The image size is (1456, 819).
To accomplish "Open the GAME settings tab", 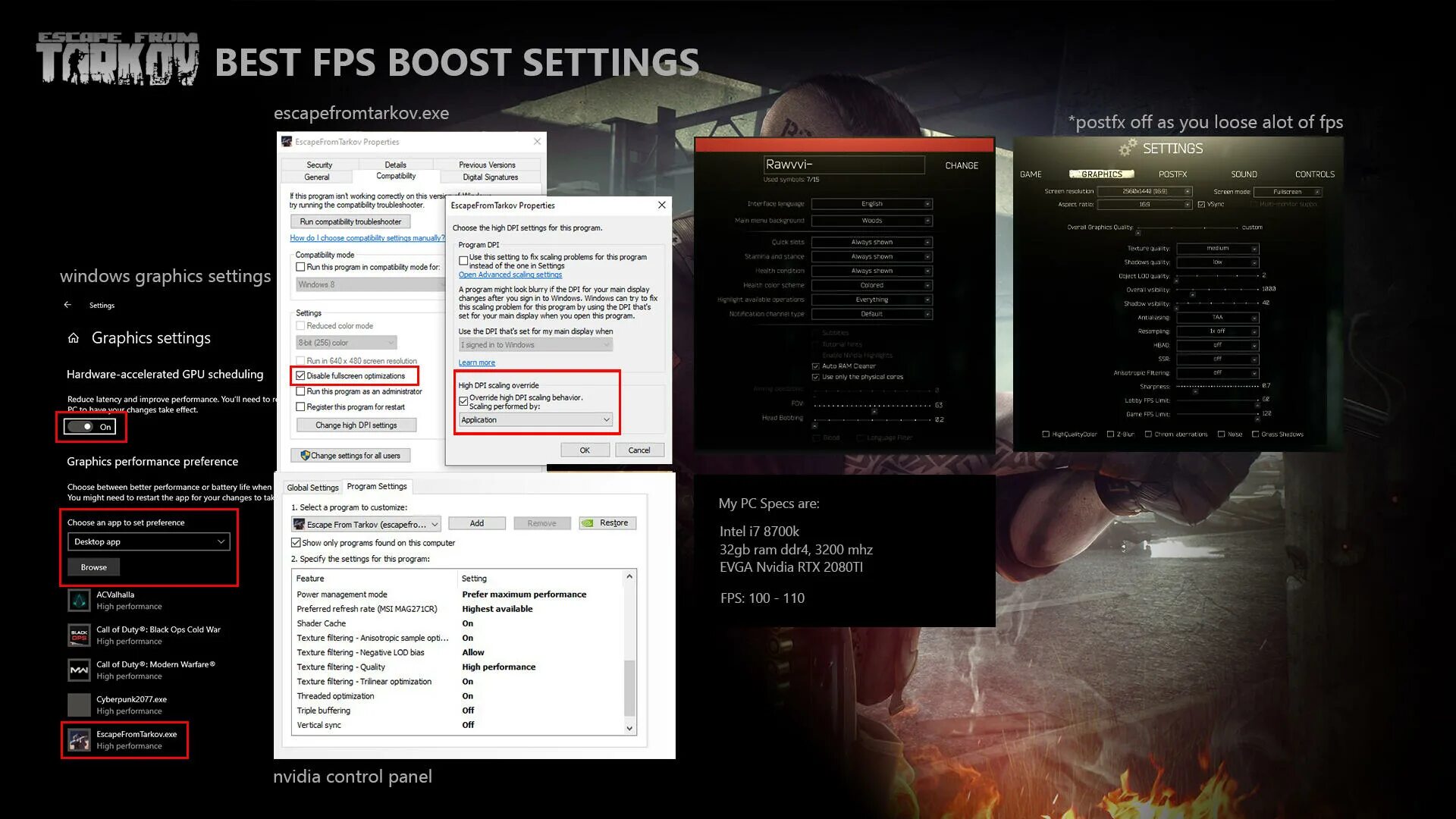I will 1031,174.
